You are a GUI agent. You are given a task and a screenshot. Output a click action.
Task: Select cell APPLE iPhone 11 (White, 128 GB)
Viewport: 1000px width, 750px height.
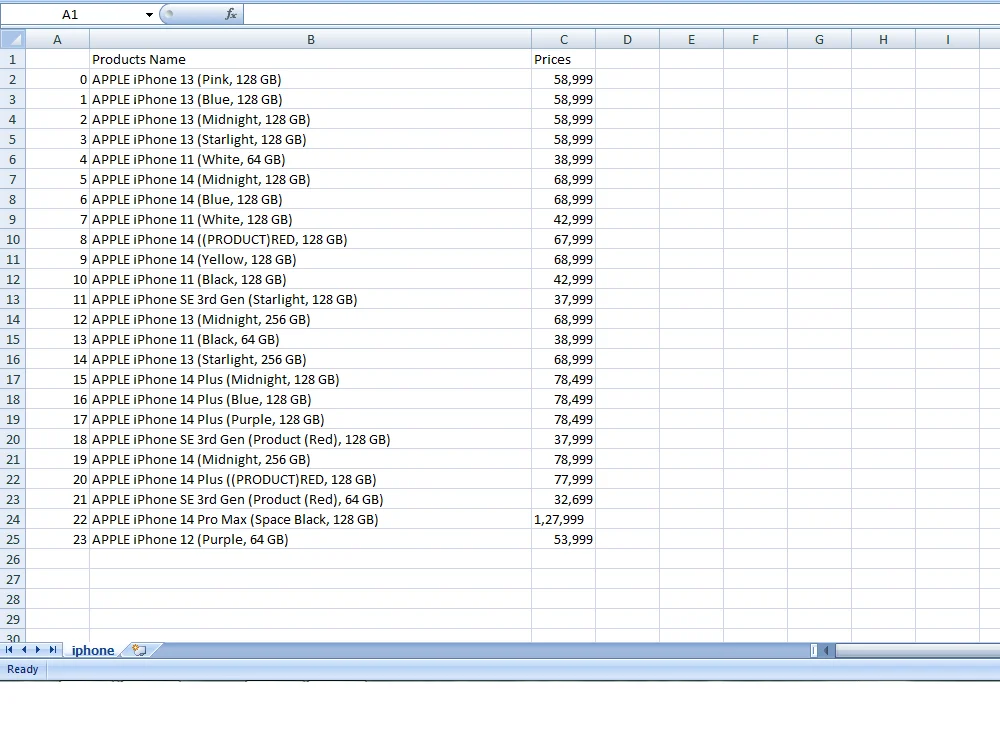click(x=311, y=219)
